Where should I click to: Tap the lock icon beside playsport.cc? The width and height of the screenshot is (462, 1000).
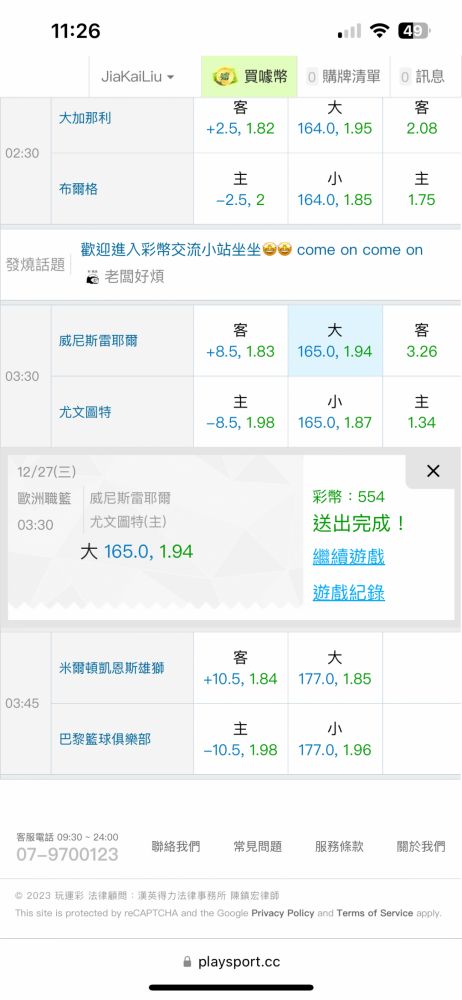pyautogui.click(x=187, y=962)
